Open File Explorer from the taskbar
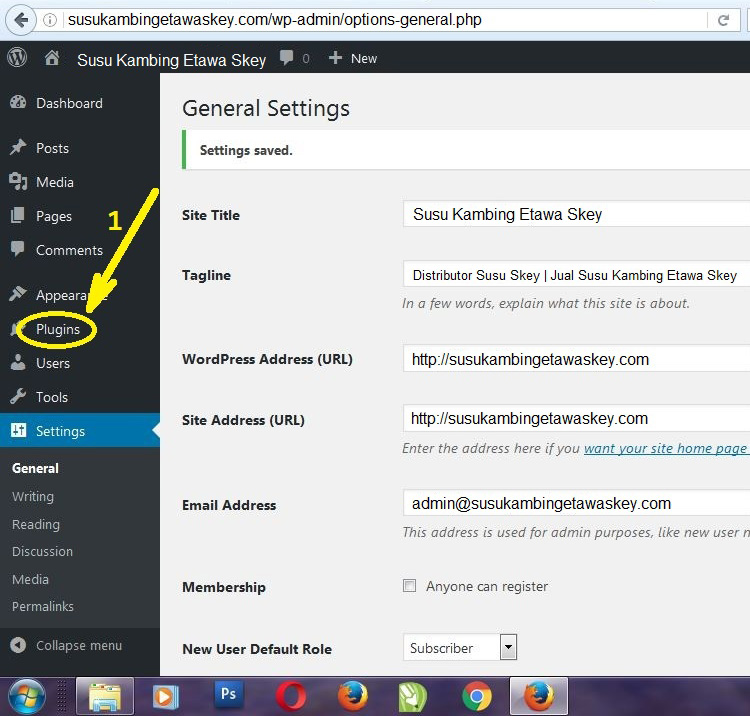Viewport: 750px width, 716px height. point(105,696)
